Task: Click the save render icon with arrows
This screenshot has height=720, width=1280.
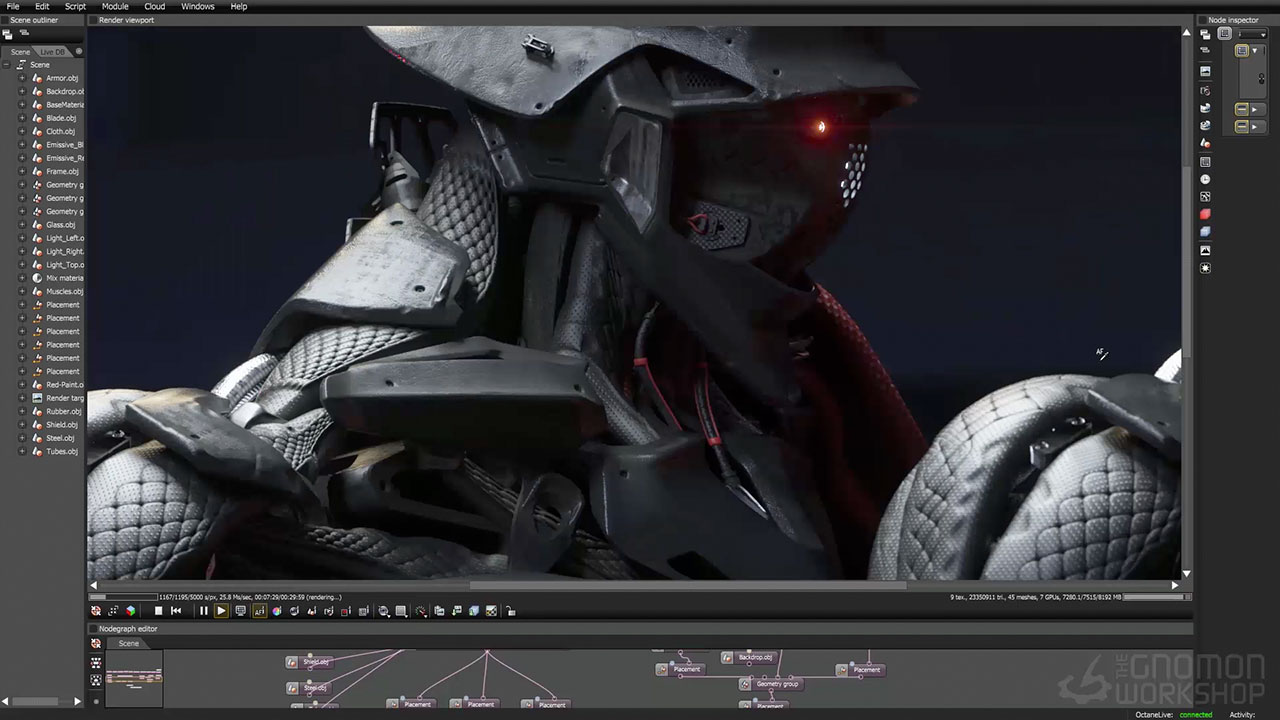Action: coord(456,611)
